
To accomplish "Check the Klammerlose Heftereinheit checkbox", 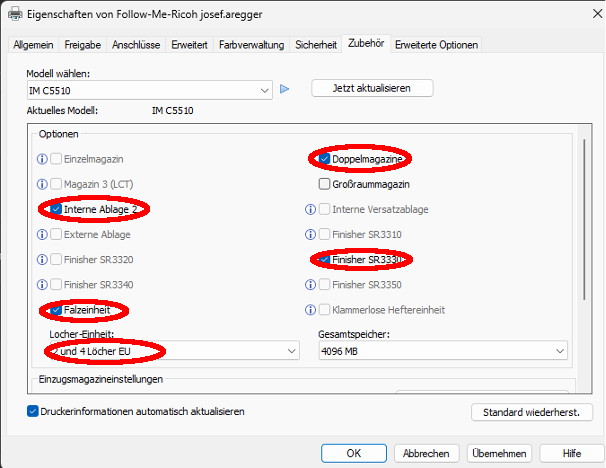I will click(x=324, y=310).
